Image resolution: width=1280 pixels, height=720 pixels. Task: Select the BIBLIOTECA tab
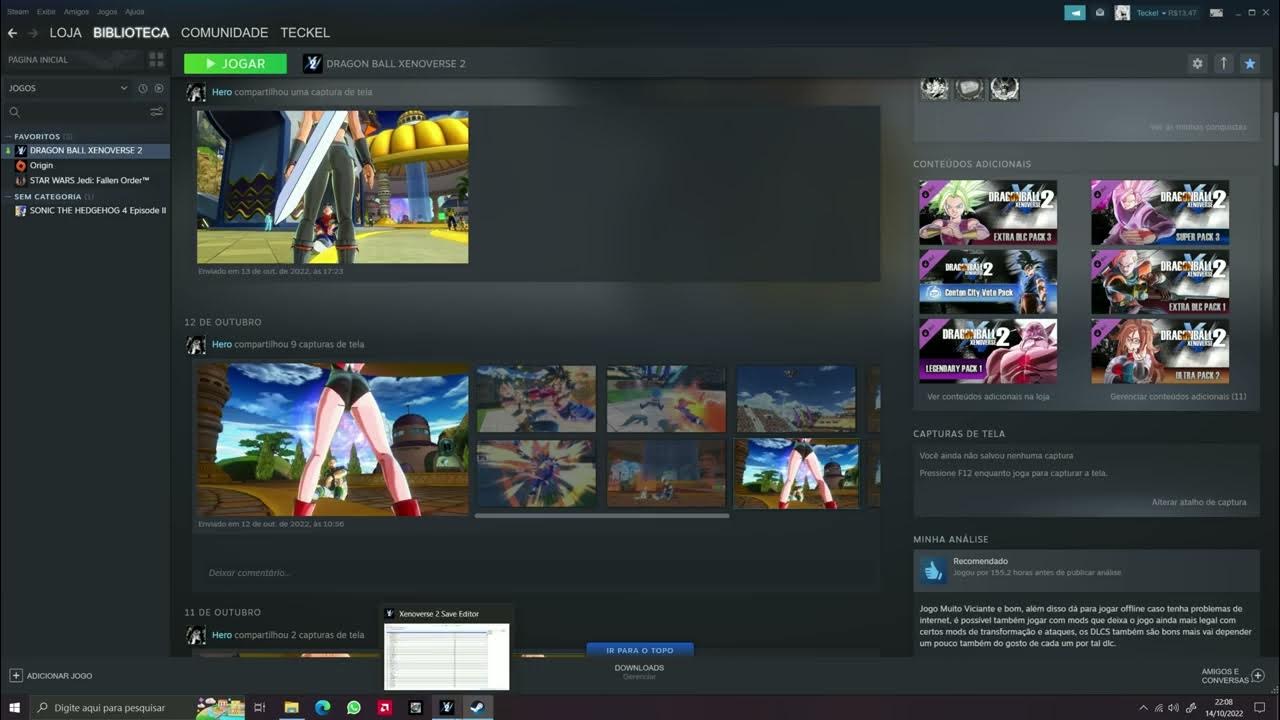pyautogui.click(x=131, y=33)
